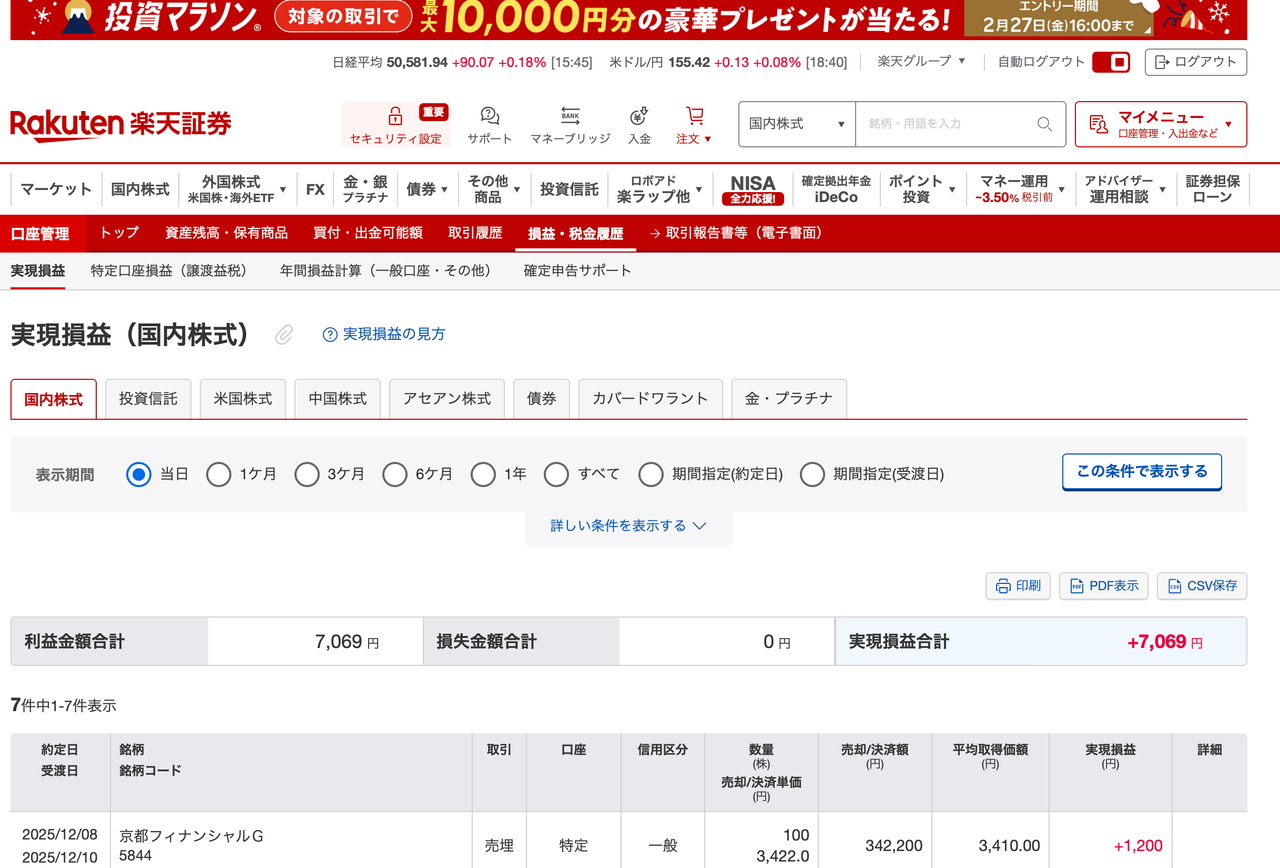This screenshot has width=1280, height=868.
Task: Click the この条件で表示する button
Action: [1141, 471]
